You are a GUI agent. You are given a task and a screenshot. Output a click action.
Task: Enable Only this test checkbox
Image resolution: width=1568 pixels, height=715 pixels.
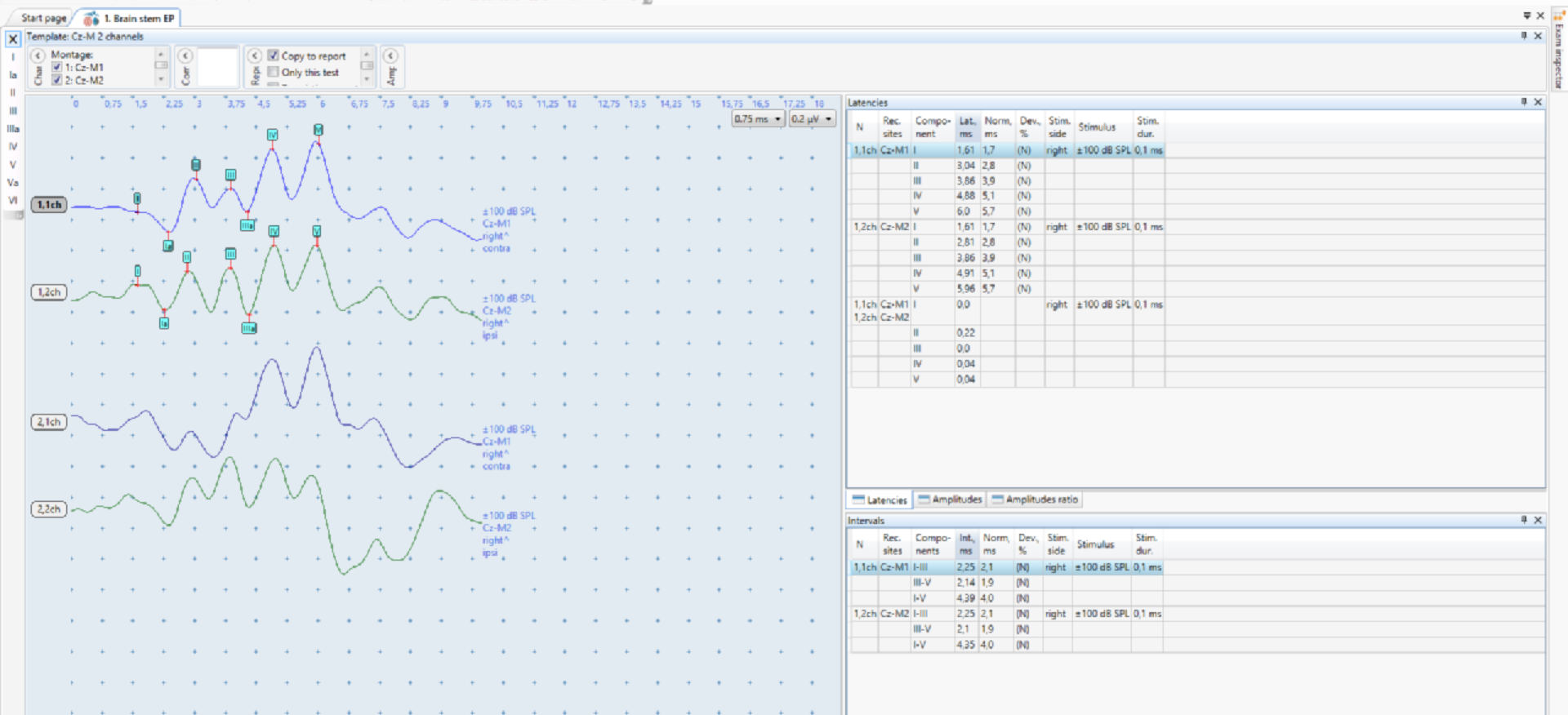[274, 72]
